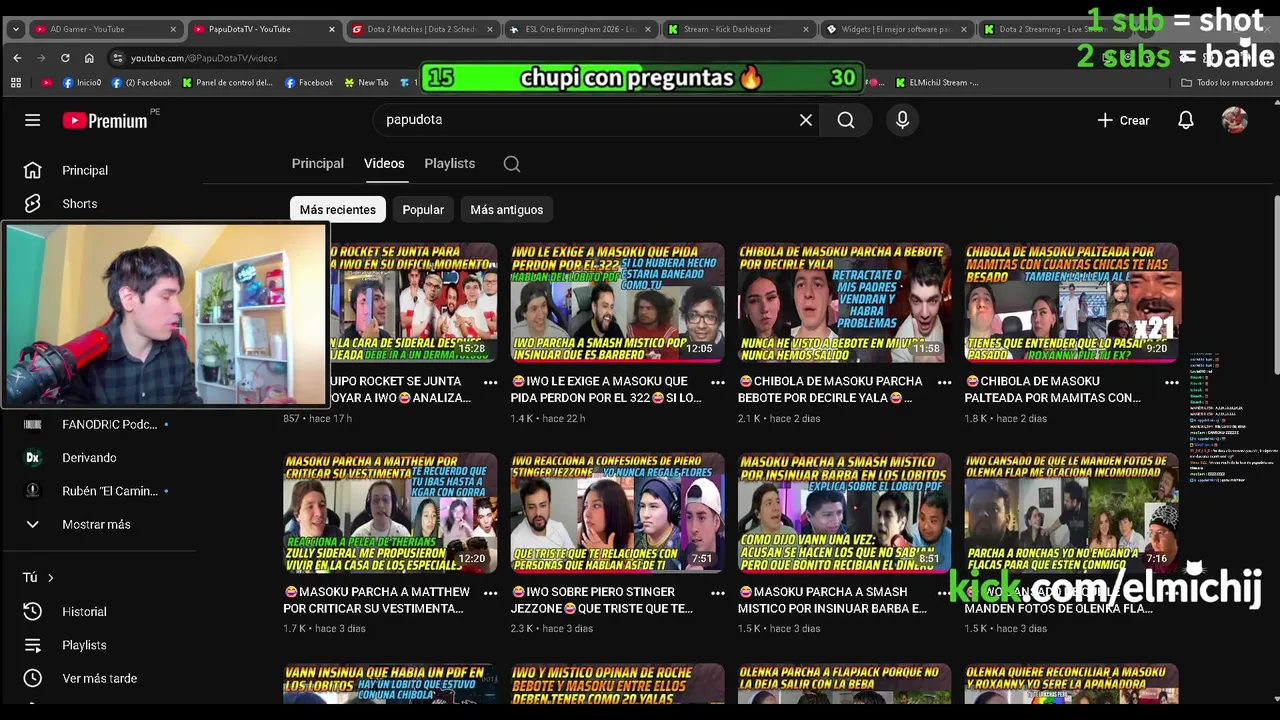Play CHIBOLA PALTEADA POR MAMITAS thumbnail
The width and height of the screenshot is (1280, 720).
coord(1071,302)
